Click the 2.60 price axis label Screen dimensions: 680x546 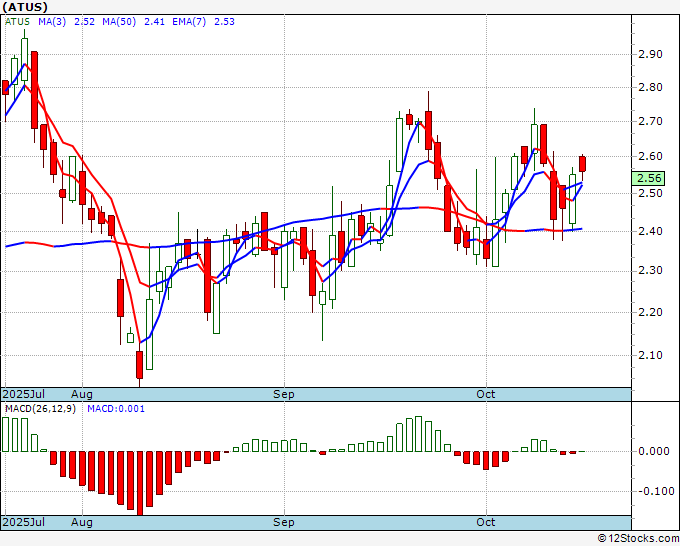pos(650,157)
